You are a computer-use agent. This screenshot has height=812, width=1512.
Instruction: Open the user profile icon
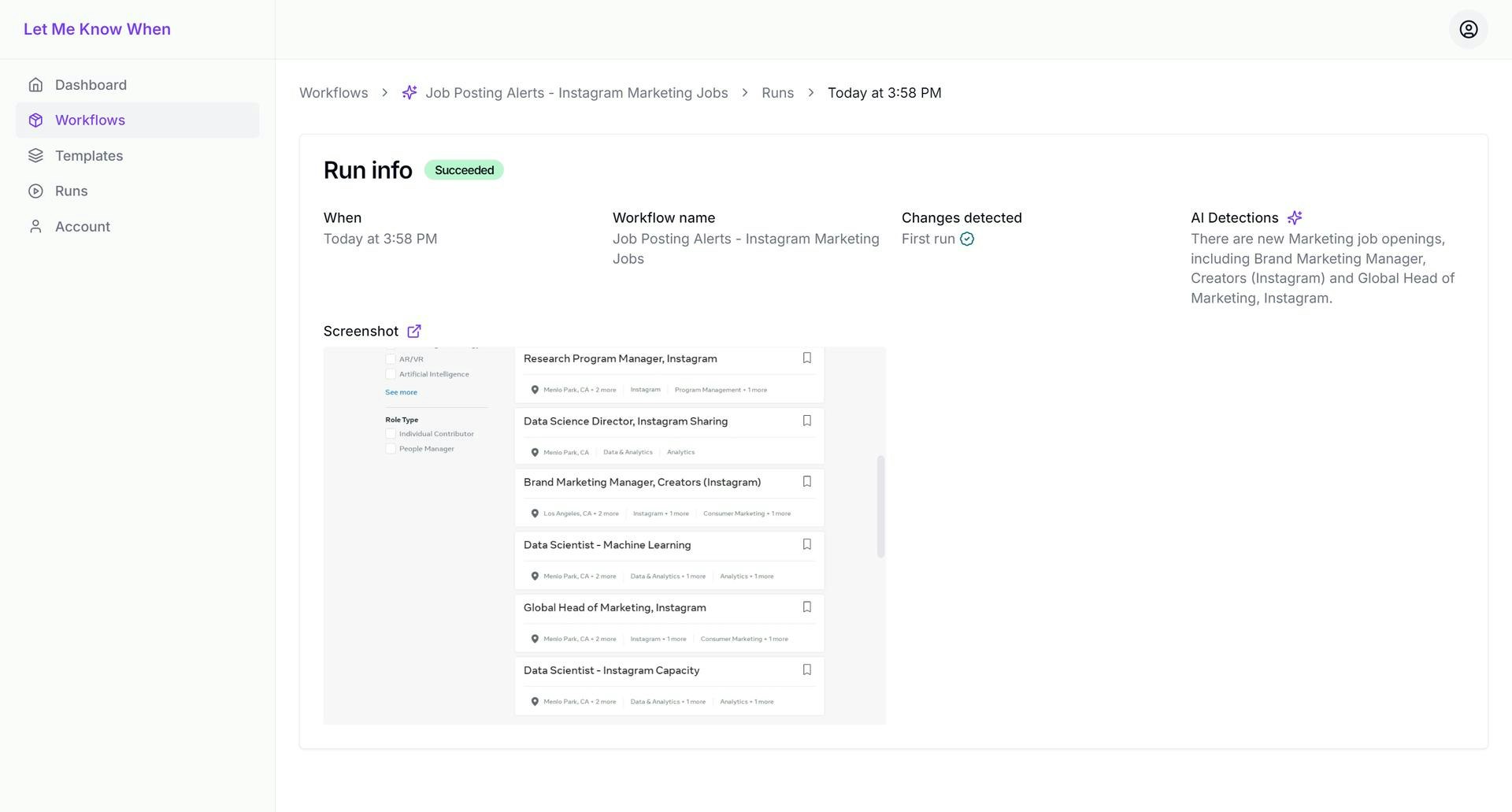pos(1468,29)
